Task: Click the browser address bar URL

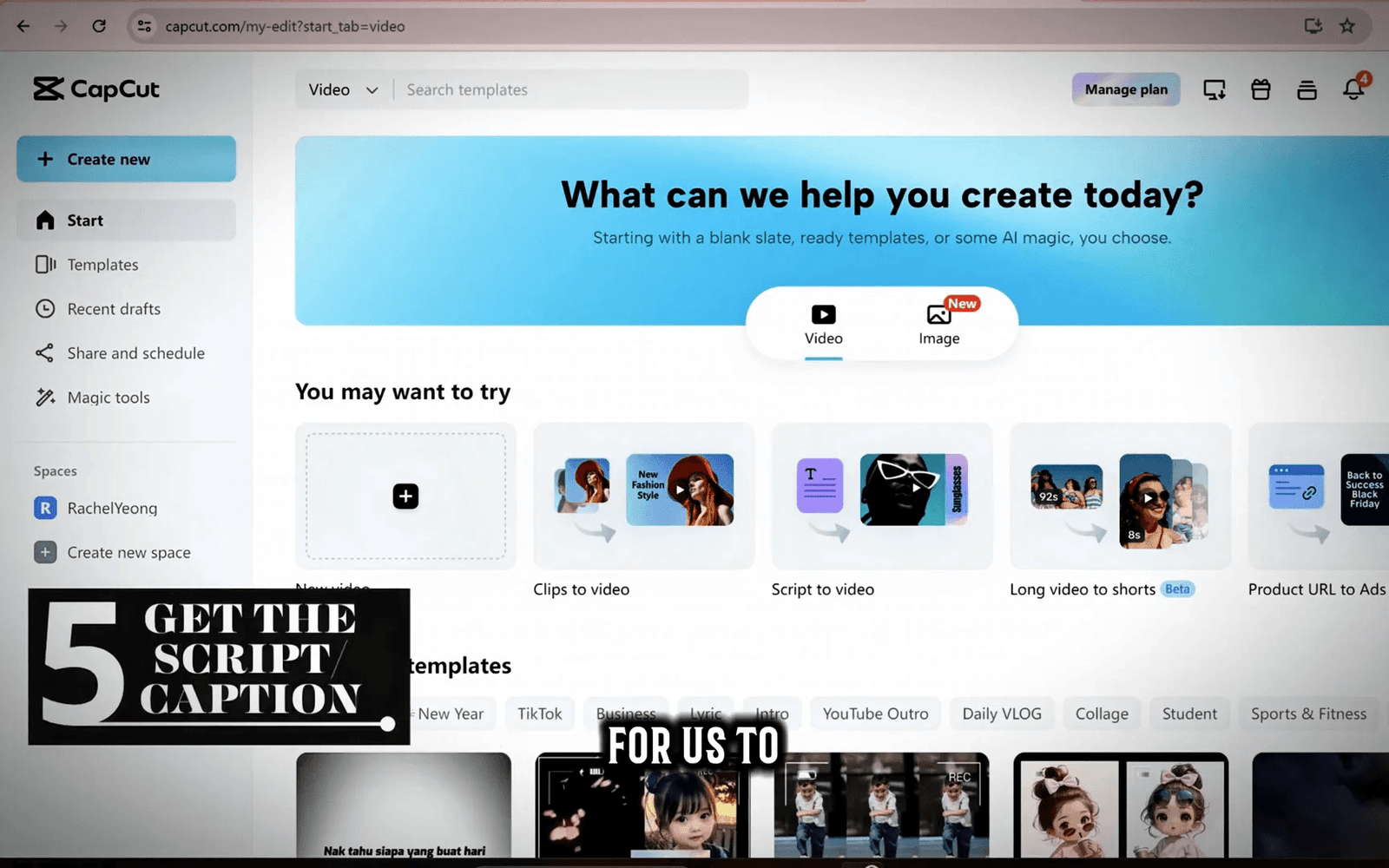Action: (285, 26)
